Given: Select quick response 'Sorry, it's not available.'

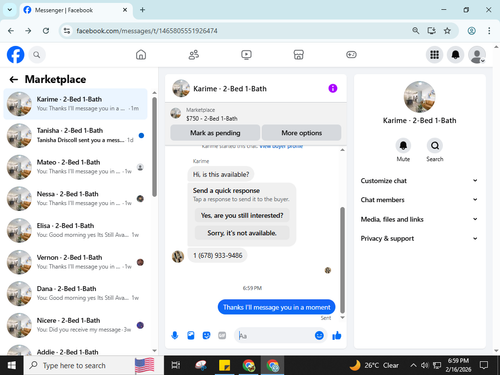Looking at the screenshot, I should coord(242,233).
